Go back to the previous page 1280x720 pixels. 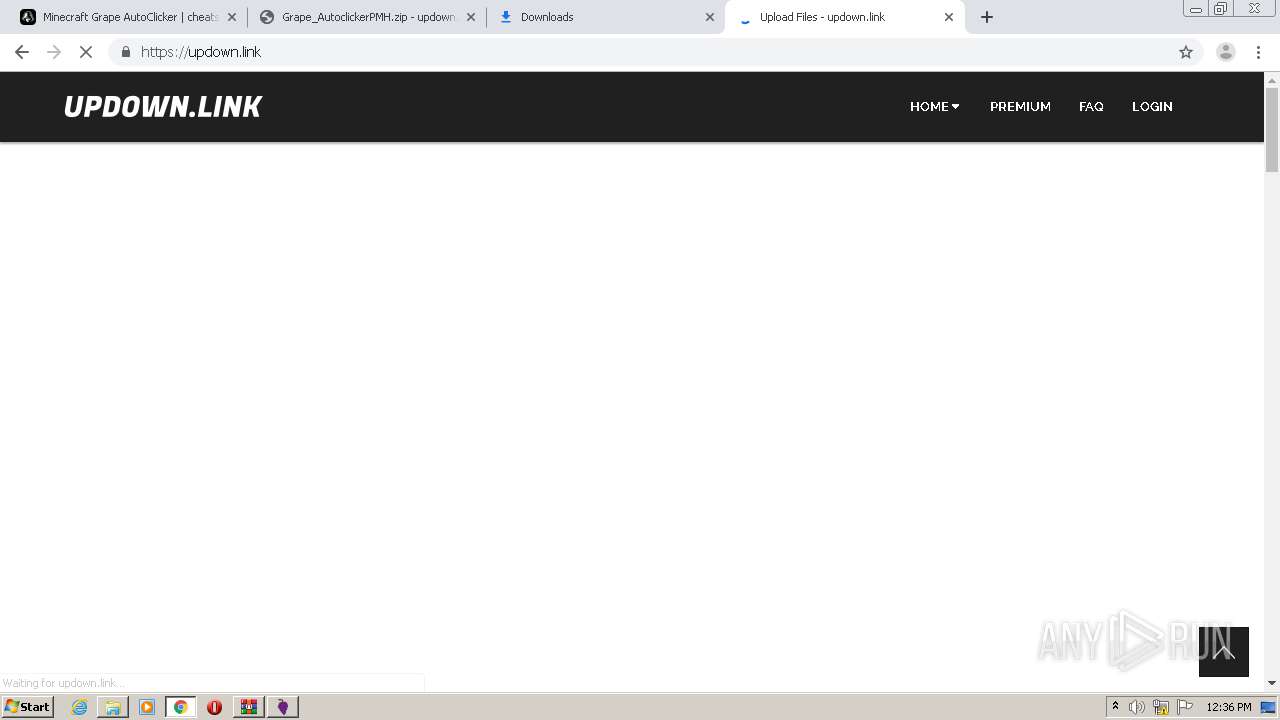pos(22,52)
